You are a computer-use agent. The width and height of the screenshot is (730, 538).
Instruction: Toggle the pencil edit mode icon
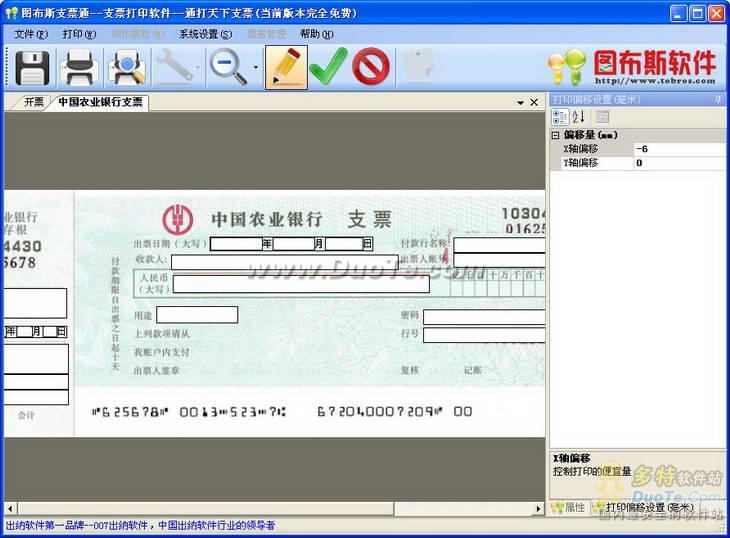[x=286, y=67]
